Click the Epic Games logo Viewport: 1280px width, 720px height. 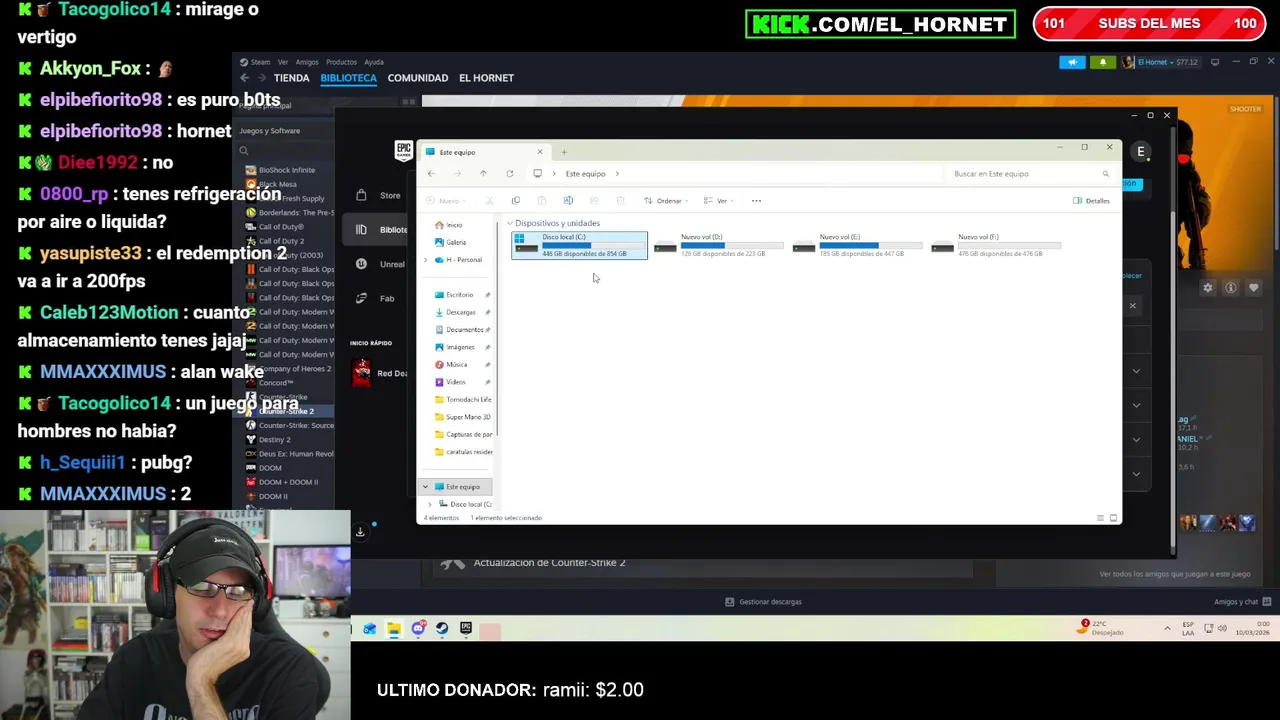tap(404, 151)
